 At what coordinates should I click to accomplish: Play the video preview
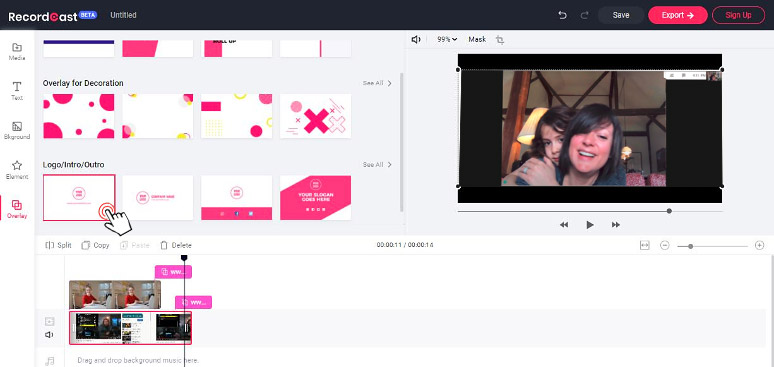point(589,225)
